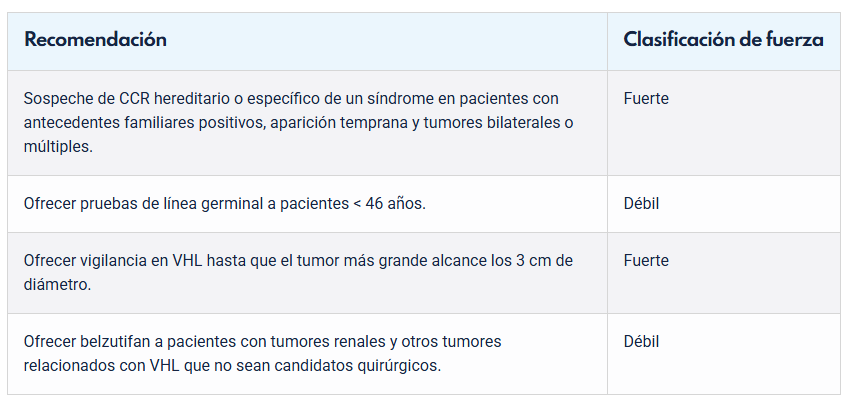Click the Recomendación column header
The image size is (849, 403).
tap(95, 40)
